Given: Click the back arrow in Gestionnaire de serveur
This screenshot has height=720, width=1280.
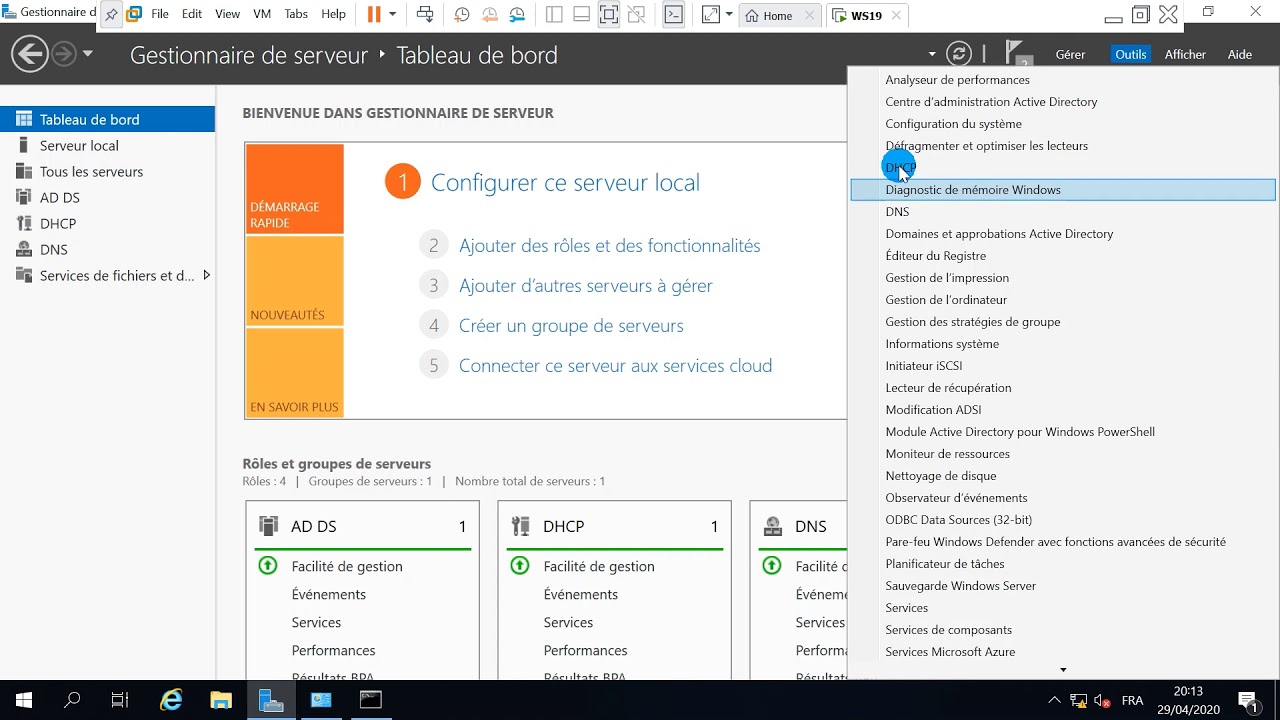Looking at the screenshot, I should tap(30, 54).
